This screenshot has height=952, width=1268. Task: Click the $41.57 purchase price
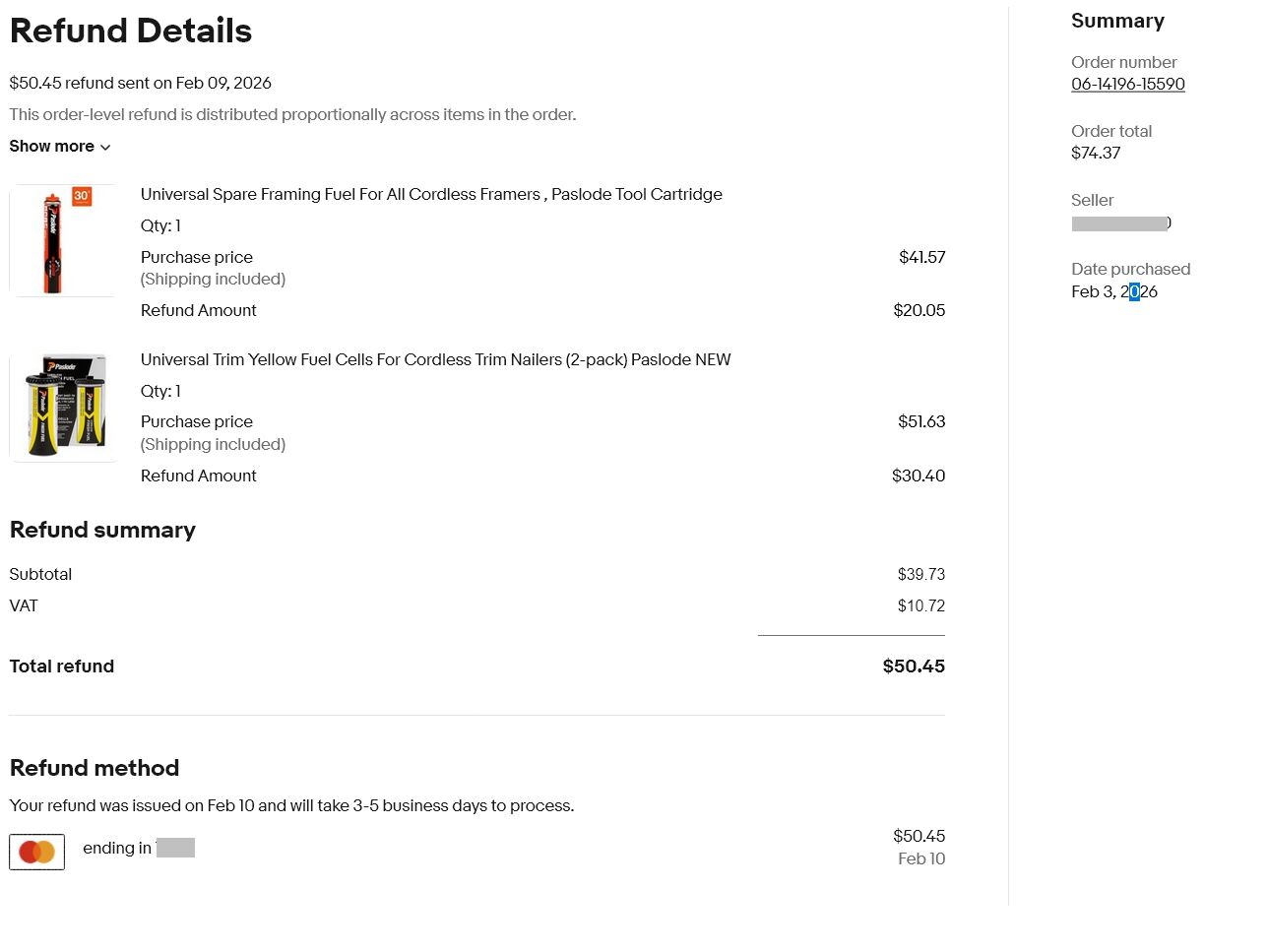(x=921, y=258)
